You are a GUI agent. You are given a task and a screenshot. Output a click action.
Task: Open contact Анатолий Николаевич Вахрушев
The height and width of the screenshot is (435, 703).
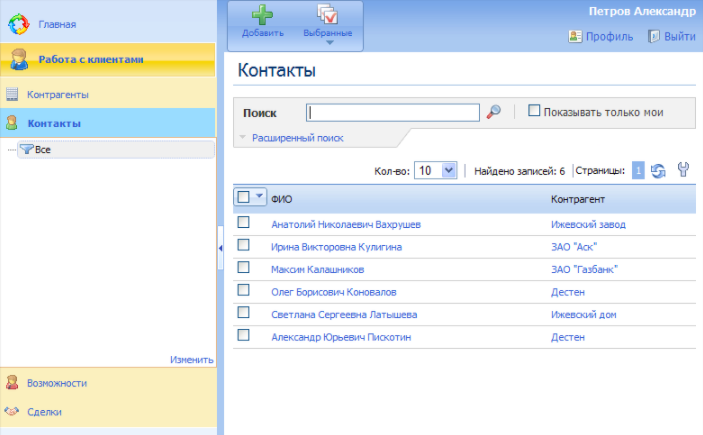tap(345, 225)
